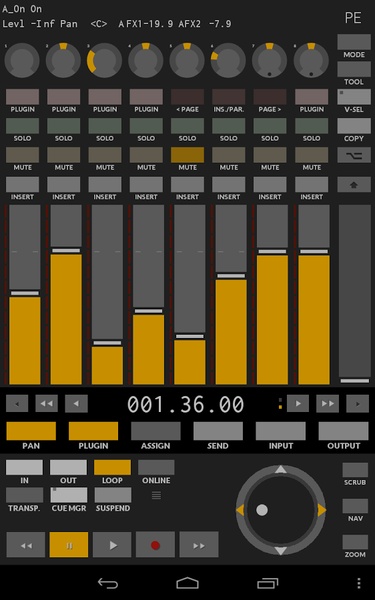Click the single left arrow next to timecode
This screenshot has width=375, height=600.
pyautogui.click(x=76, y=403)
